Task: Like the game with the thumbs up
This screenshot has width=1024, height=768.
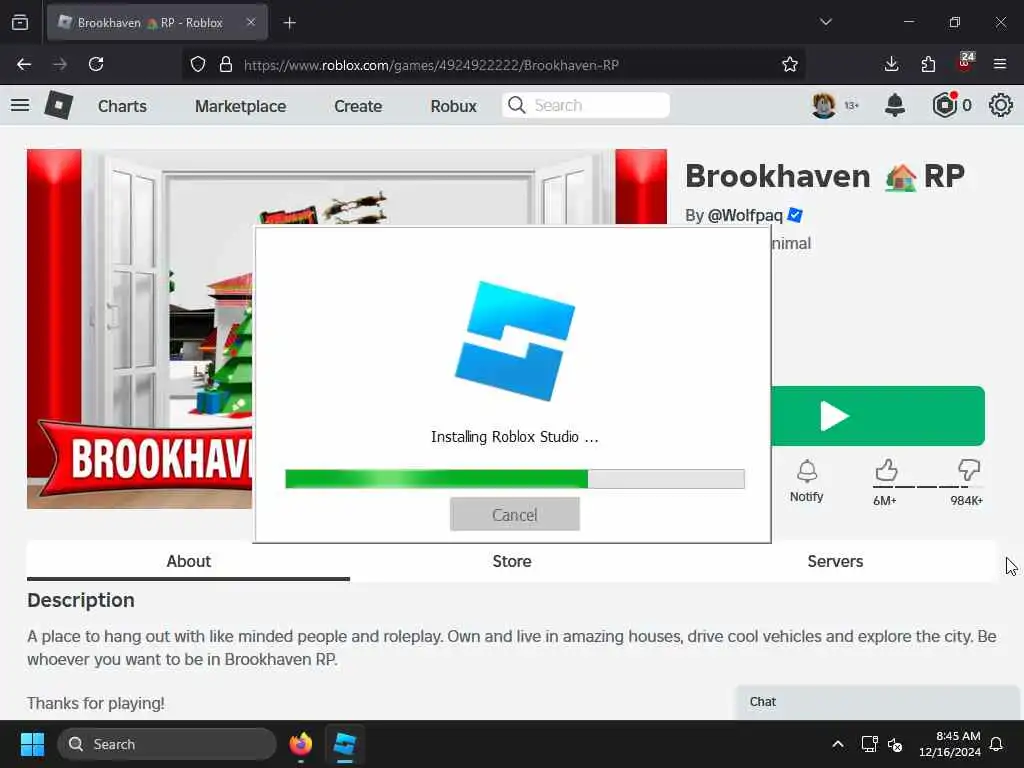Action: 886,470
